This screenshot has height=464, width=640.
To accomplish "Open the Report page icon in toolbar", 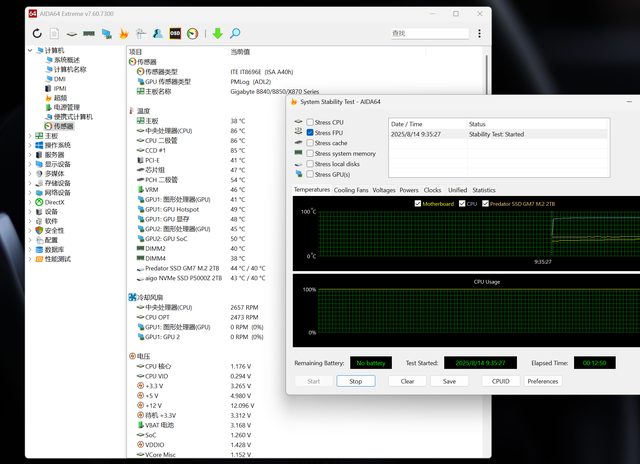I will pyautogui.click(x=54, y=33).
